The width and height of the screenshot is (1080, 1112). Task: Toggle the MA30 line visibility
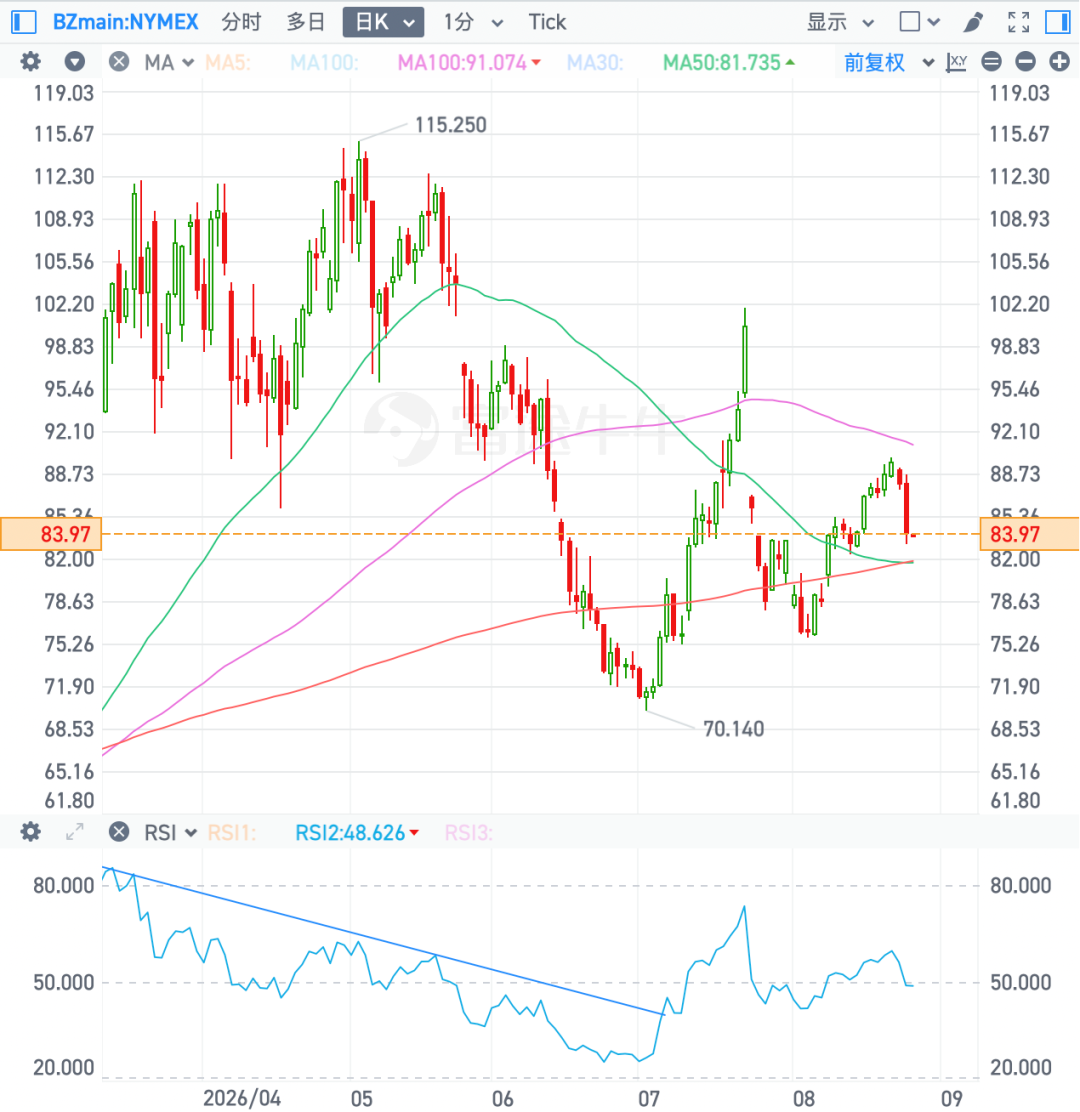tap(594, 62)
